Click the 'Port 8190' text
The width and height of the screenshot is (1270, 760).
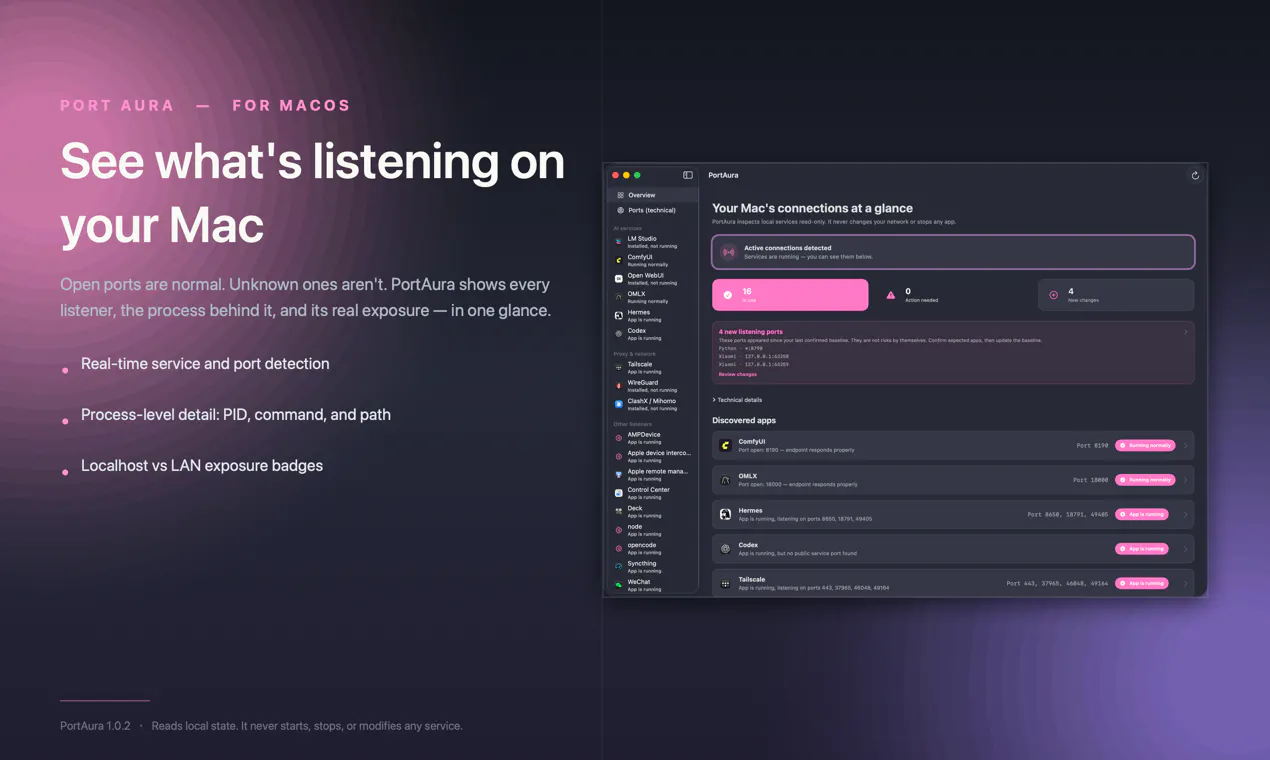[1092, 445]
